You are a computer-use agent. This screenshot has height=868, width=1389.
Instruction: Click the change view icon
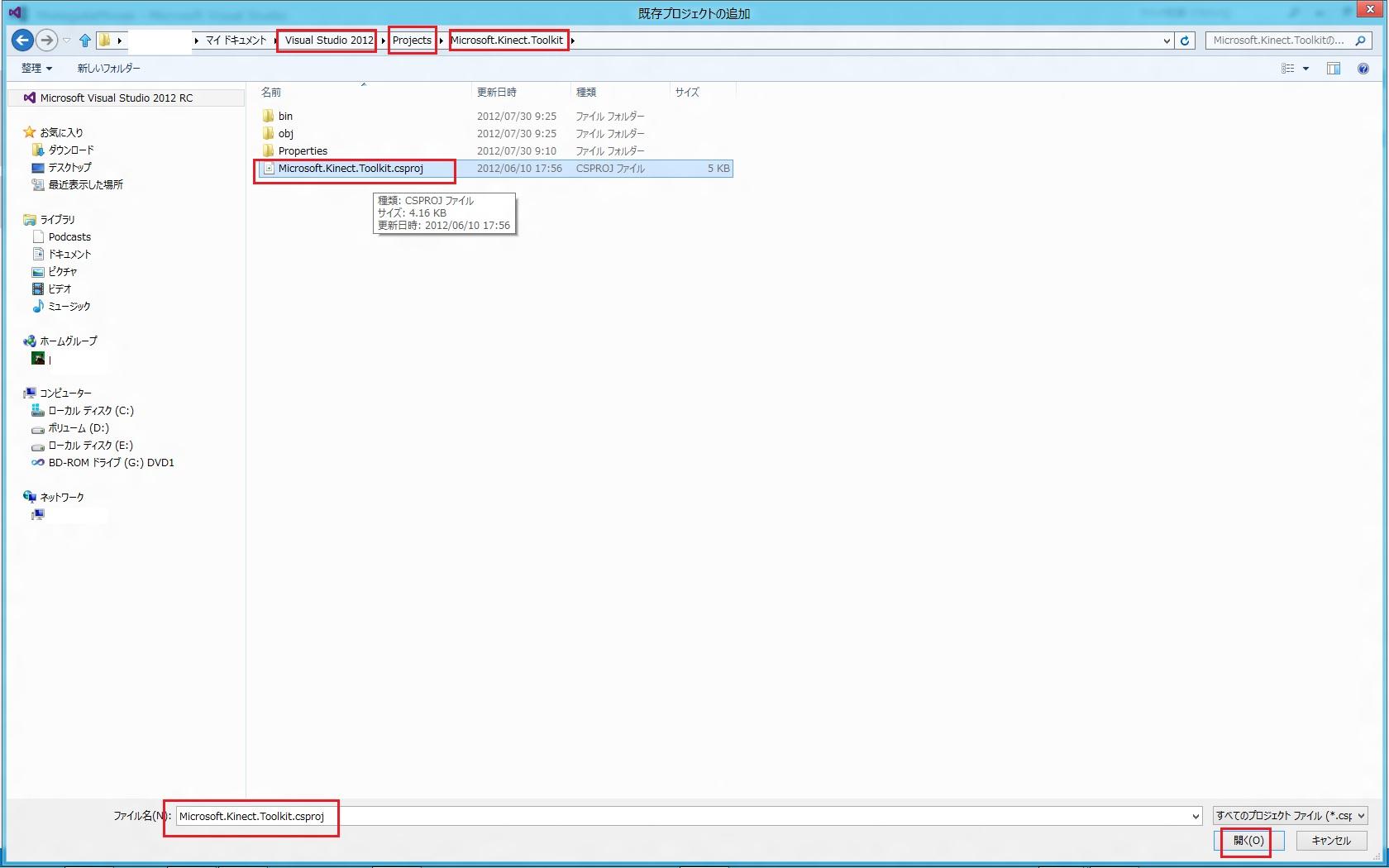[x=1288, y=69]
